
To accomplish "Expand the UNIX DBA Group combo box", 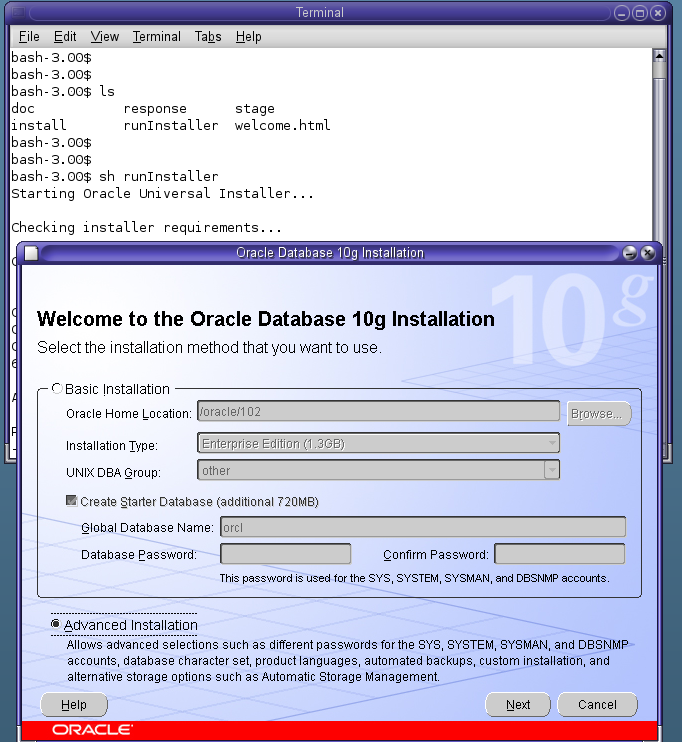I will (x=551, y=470).
